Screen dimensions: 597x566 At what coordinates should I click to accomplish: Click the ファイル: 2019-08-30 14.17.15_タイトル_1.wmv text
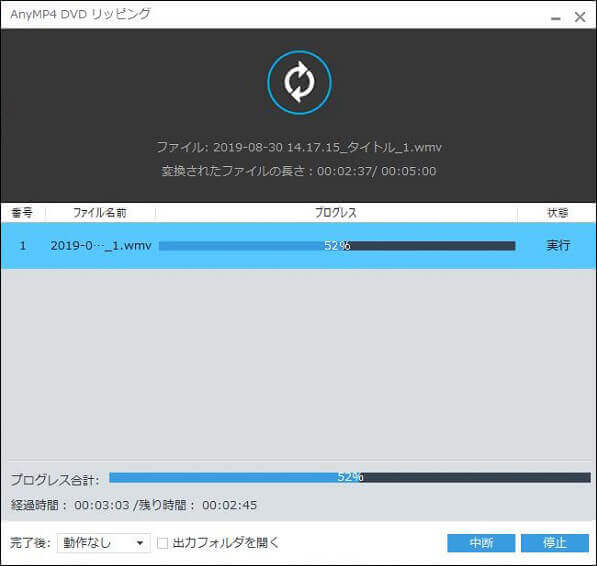click(x=299, y=147)
